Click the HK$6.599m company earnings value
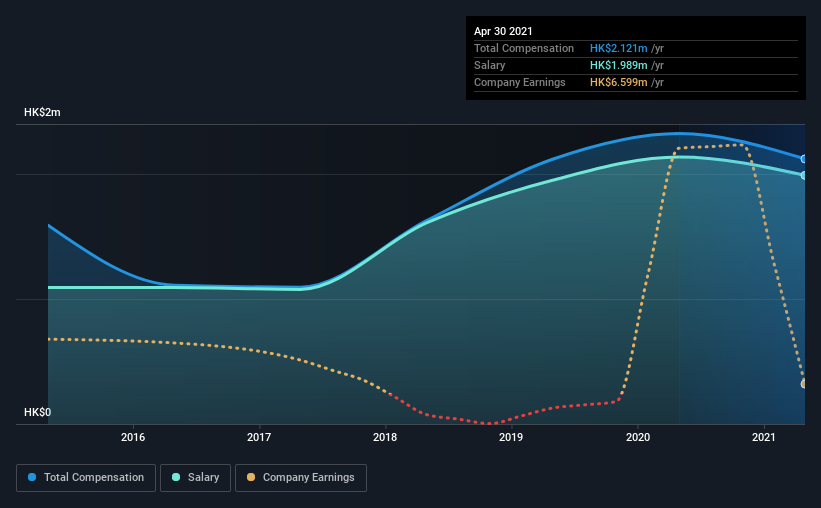 [x=618, y=82]
